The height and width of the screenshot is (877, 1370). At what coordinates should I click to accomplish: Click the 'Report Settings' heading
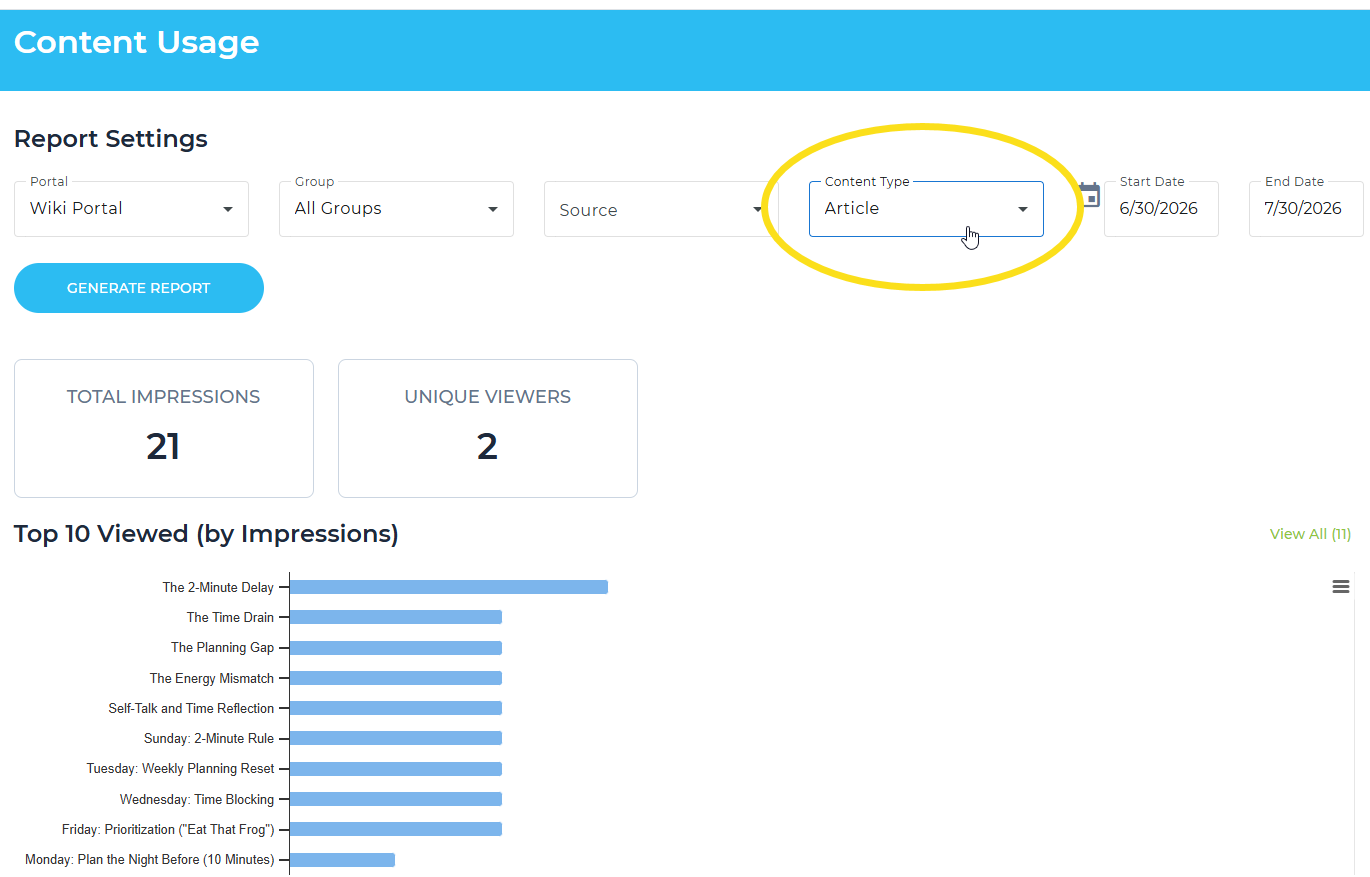(x=111, y=139)
